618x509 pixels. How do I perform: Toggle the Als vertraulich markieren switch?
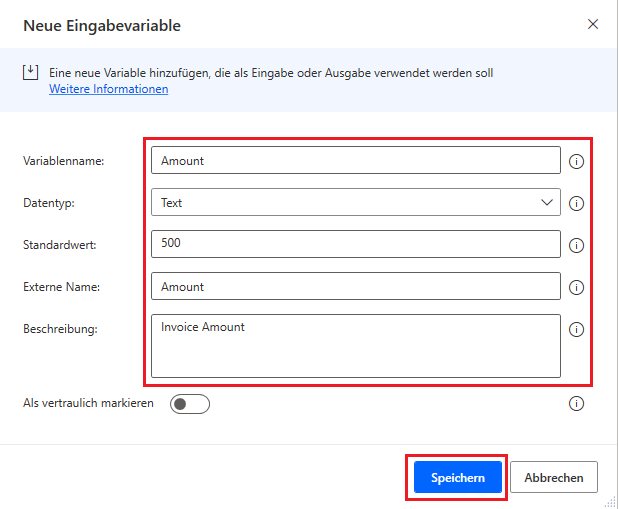(x=190, y=404)
